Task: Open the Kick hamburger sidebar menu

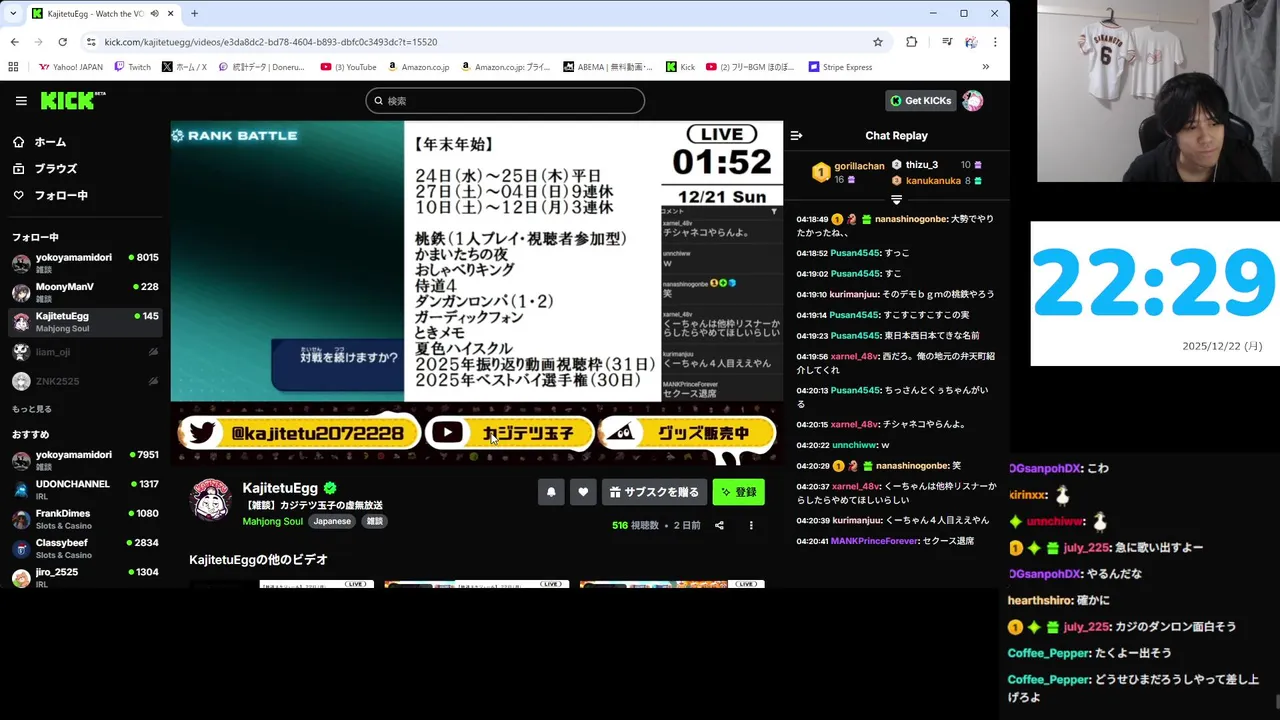Action: point(21,101)
